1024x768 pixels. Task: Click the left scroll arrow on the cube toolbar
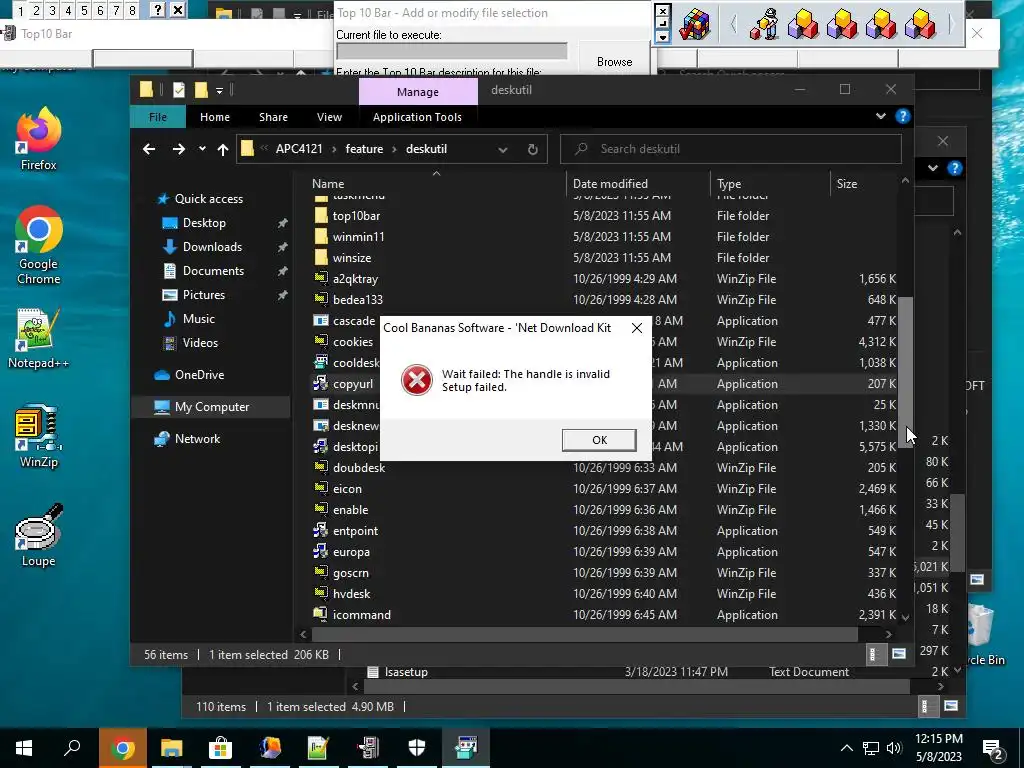[x=733, y=25]
